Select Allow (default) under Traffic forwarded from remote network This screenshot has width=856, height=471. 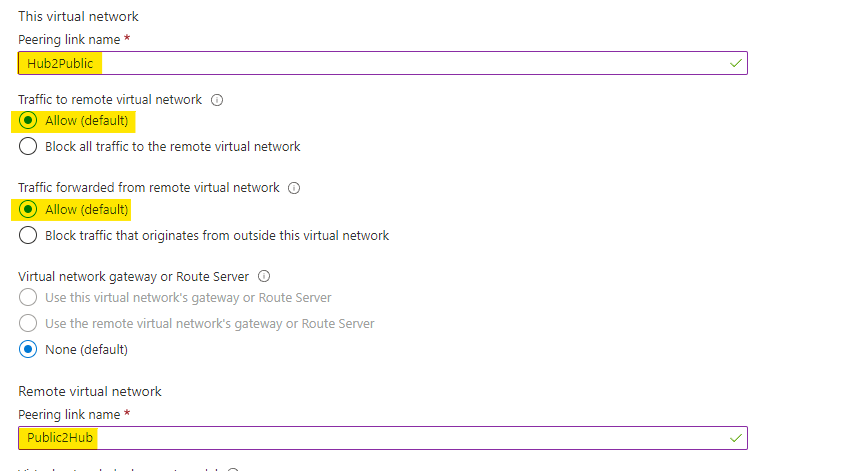click(29, 210)
